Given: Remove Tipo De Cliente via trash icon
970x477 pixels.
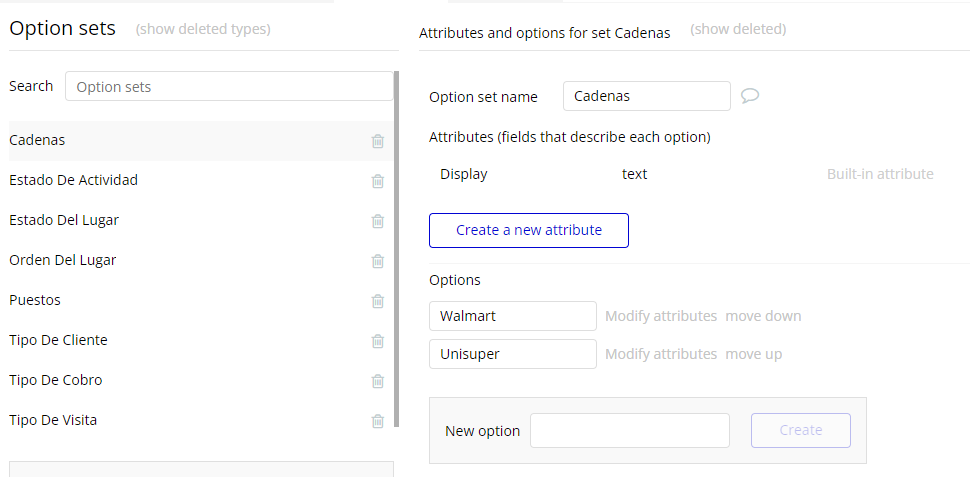Looking at the screenshot, I should click(x=378, y=341).
